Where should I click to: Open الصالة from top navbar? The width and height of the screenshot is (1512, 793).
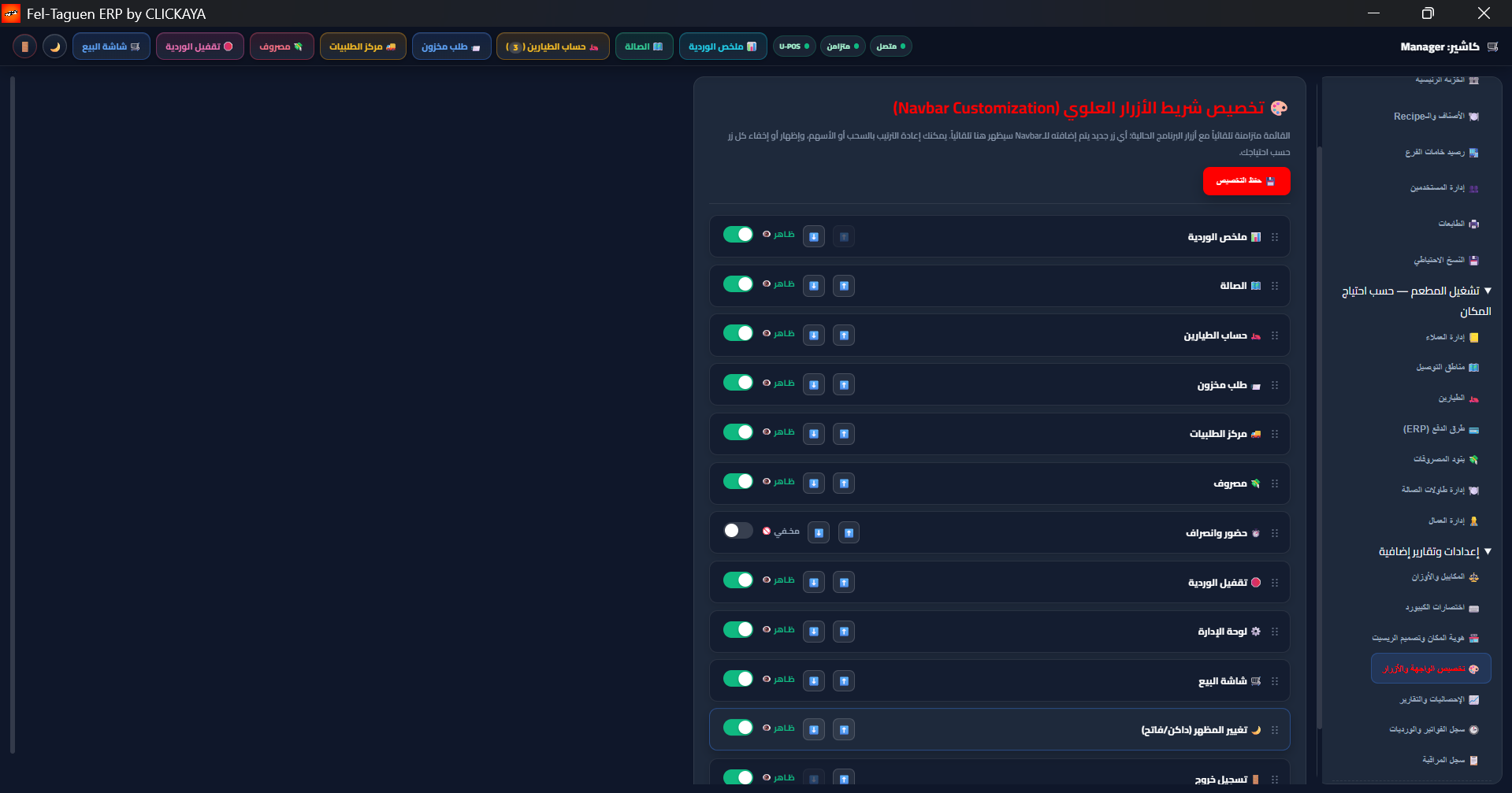(644, 46)
